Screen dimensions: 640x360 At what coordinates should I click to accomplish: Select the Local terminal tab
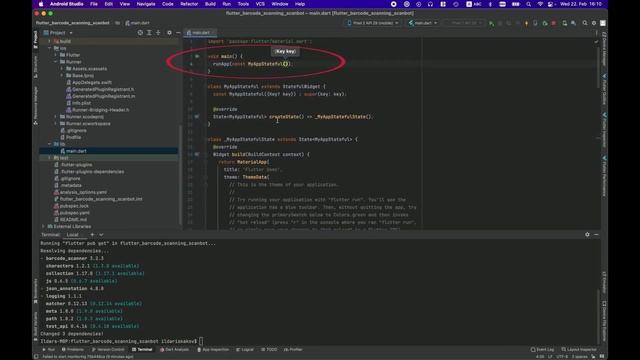(72, 235)
